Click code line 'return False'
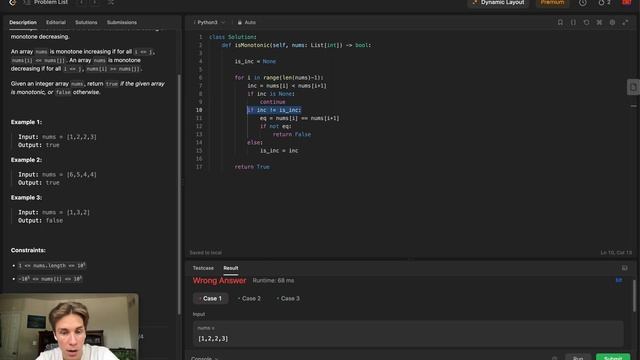This screenshot has width=640, height=360. 291,134
